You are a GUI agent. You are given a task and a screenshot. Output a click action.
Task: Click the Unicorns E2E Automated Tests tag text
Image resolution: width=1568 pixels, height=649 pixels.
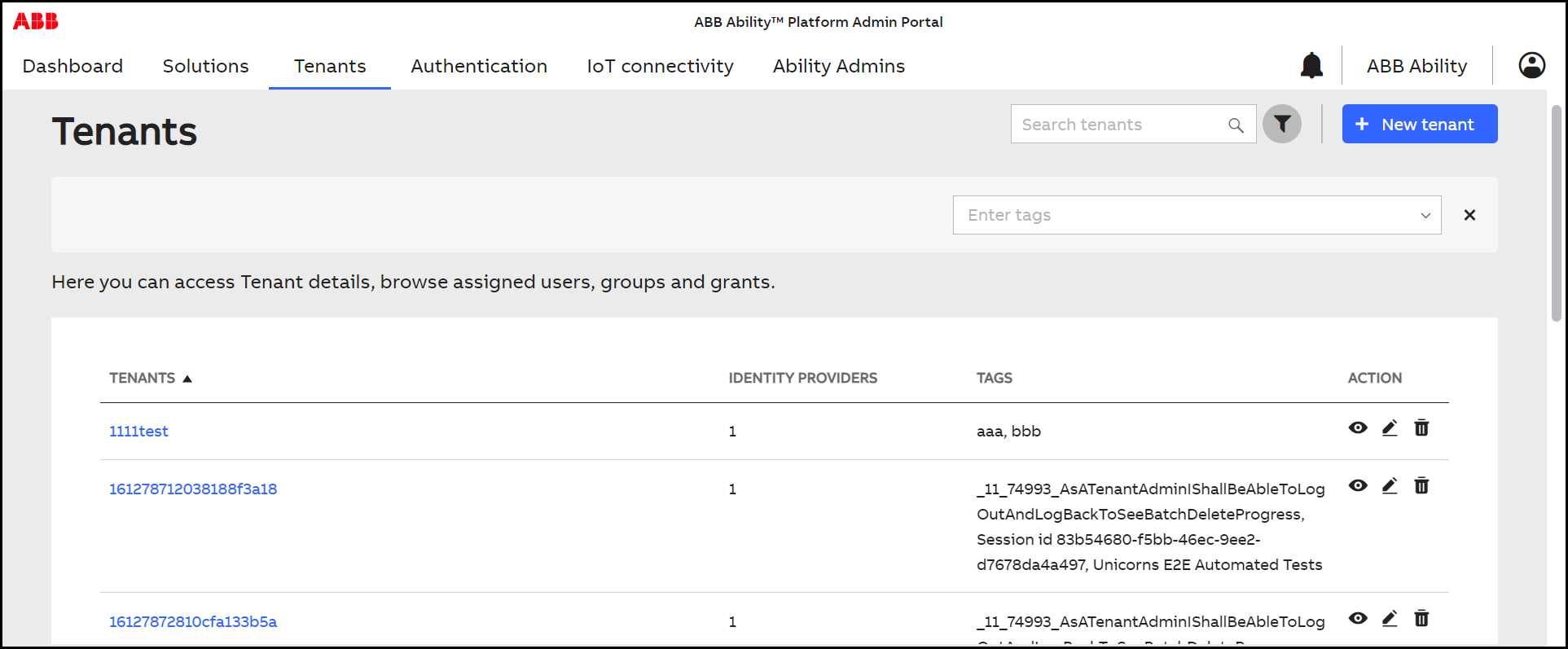[x=1208, y=564]
